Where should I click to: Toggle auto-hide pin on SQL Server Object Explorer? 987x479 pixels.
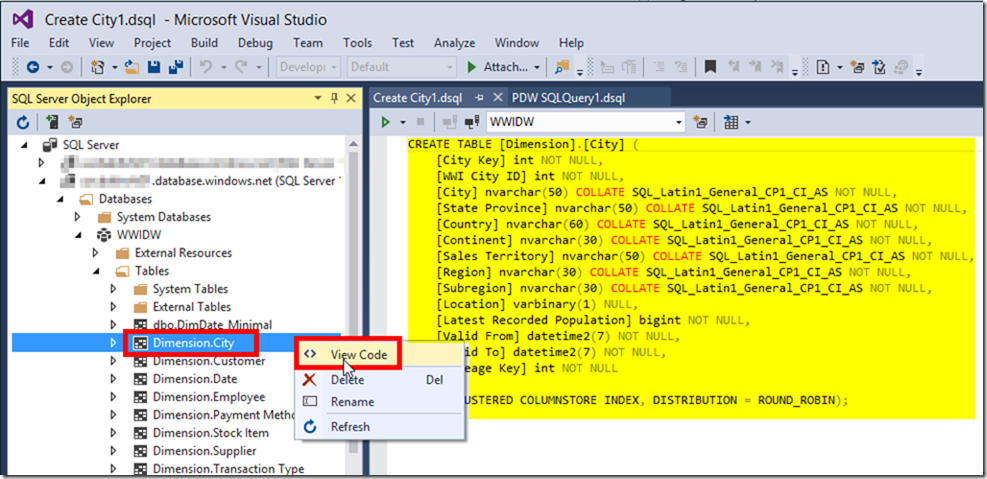click(335, 98)
